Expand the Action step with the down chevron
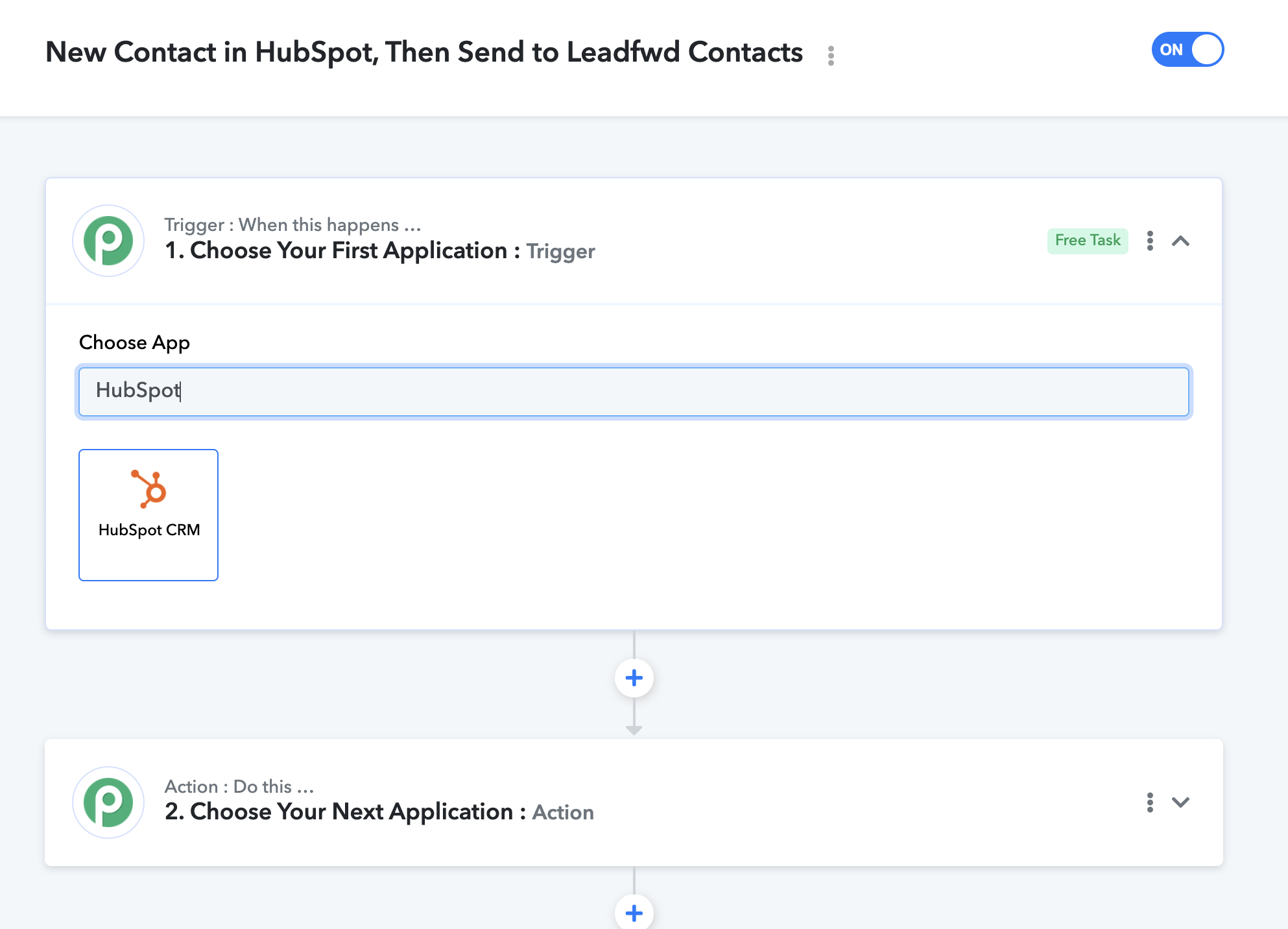Screen dimensions: 1288x929 coord(1180,802)
